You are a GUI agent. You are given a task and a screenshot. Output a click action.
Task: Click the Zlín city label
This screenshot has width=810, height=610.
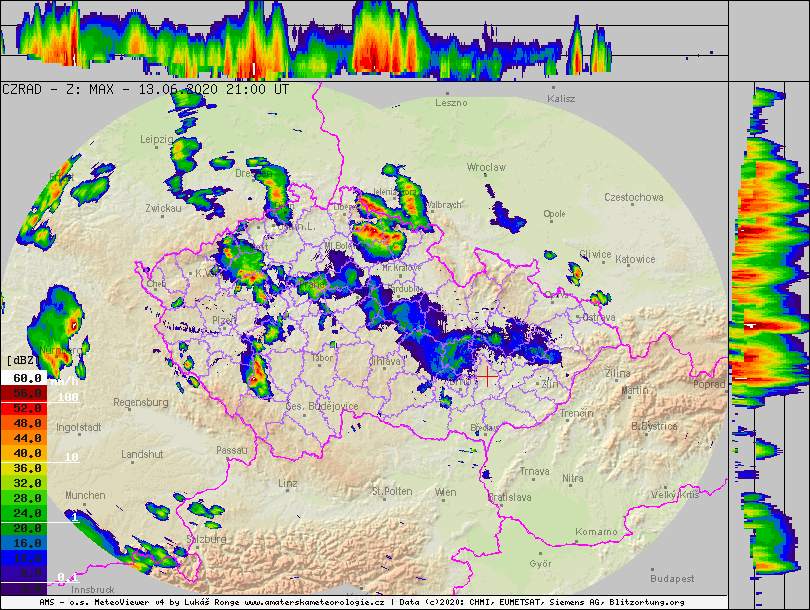pos(549,384)
